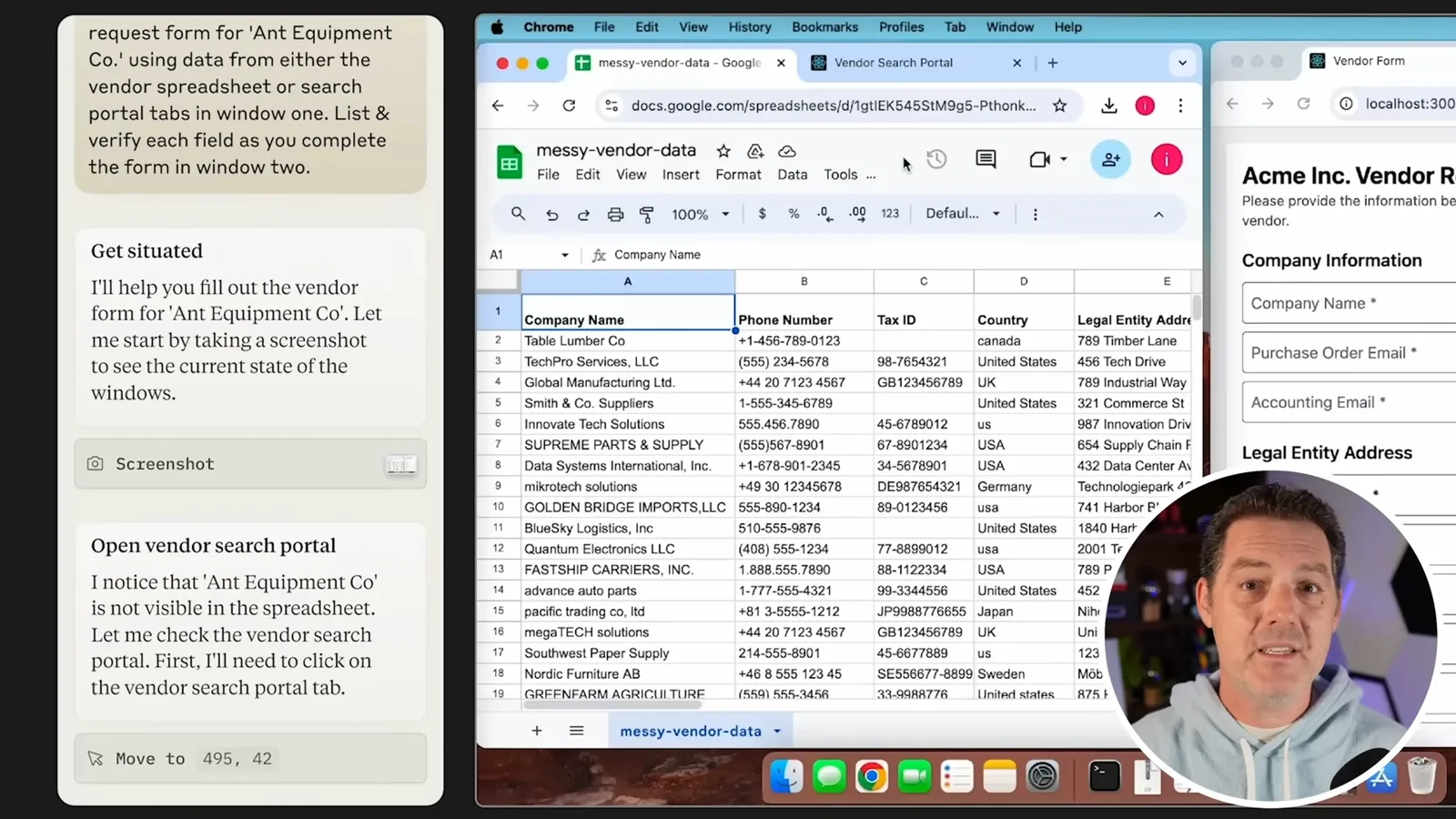Reload the spreadsheet page
This screenshot has width=1456, height=819.
pos(569,106)
